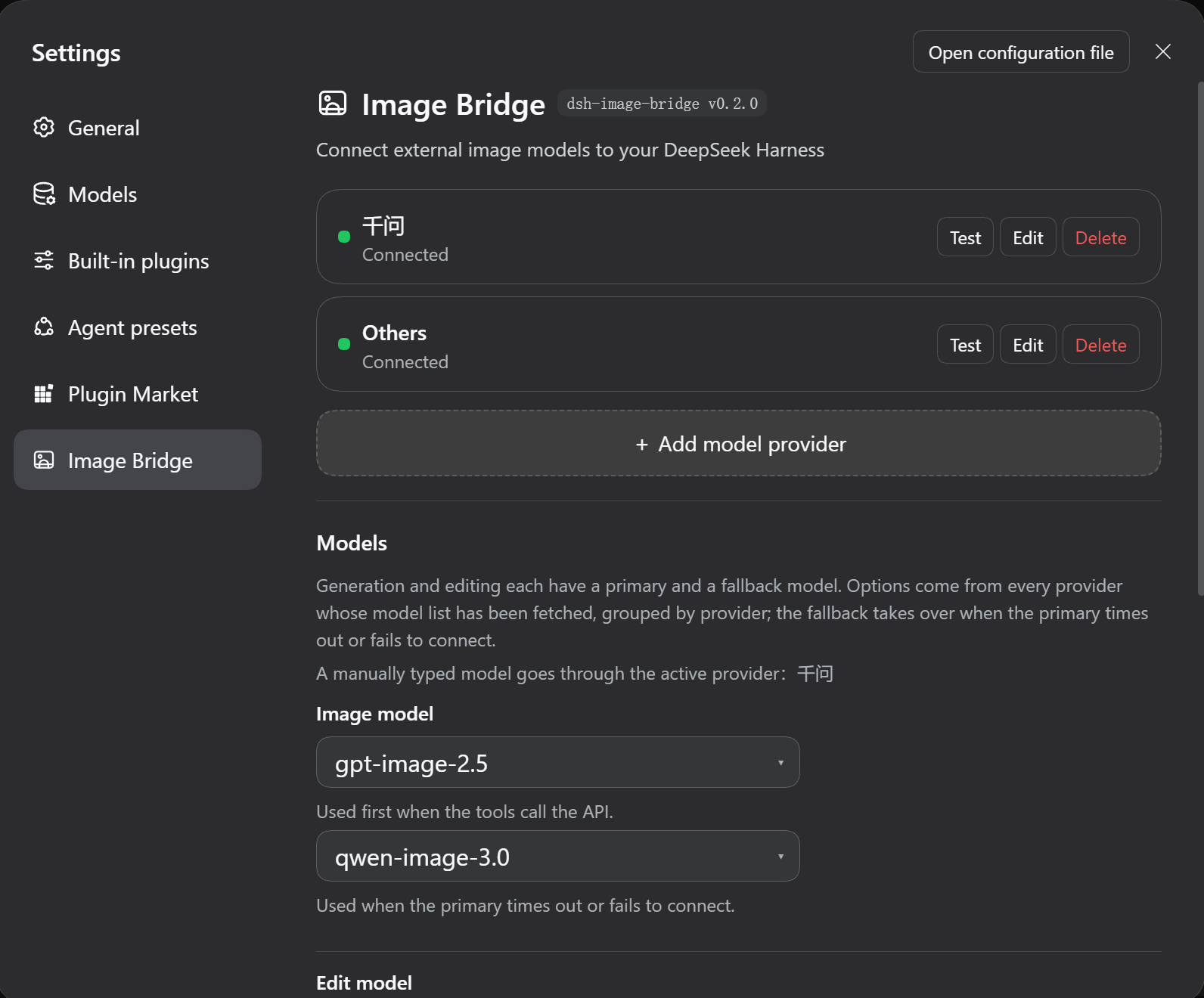Switch to Agent presets section
The height and width of the screenshot is (998, 1204).
(x=138, y=327)
